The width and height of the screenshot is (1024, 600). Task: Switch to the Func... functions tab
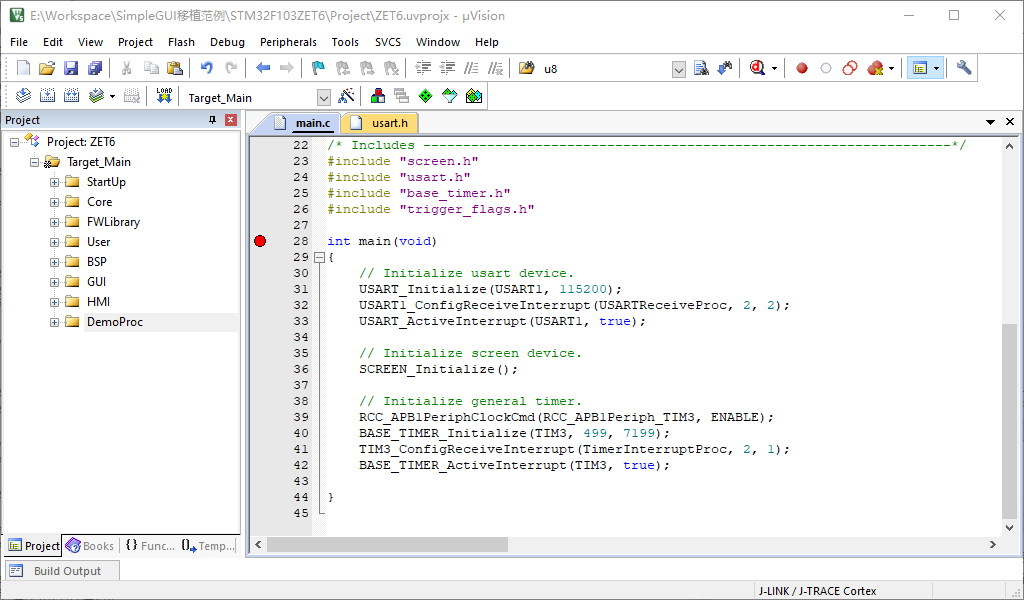point(150,546)
